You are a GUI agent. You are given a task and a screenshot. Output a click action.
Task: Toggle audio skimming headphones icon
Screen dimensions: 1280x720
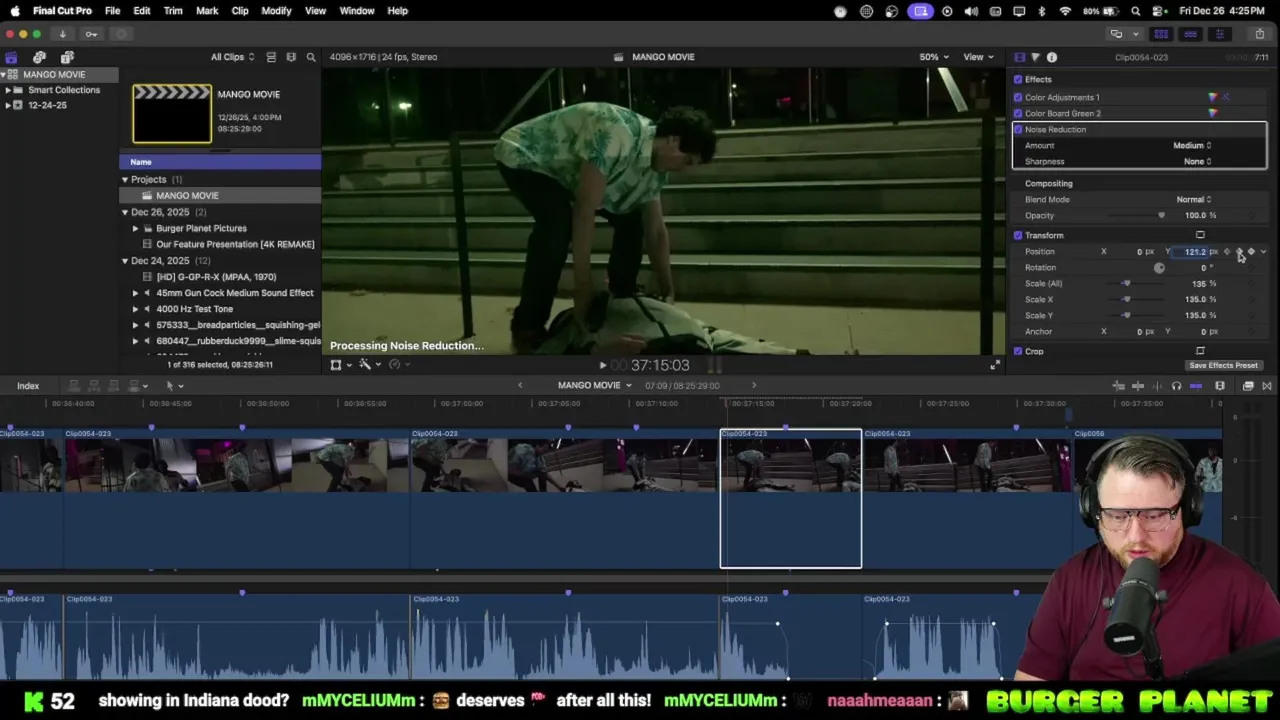coord(1176,386)
